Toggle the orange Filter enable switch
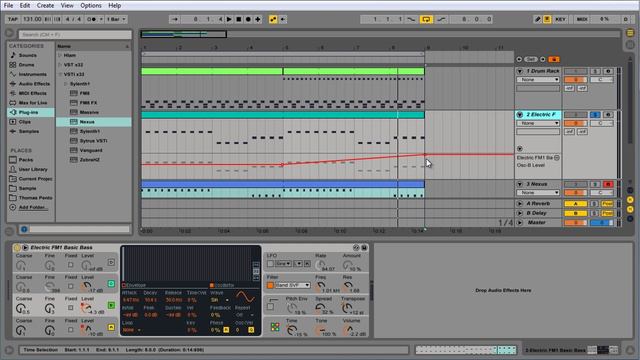This screenshot has height=360, width=640. click(x=270, y=285)
